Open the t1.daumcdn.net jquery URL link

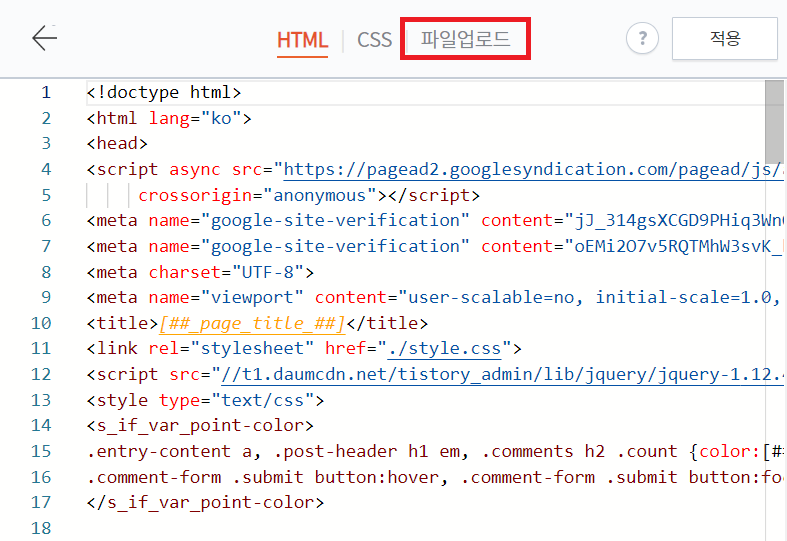coord(502,374)
